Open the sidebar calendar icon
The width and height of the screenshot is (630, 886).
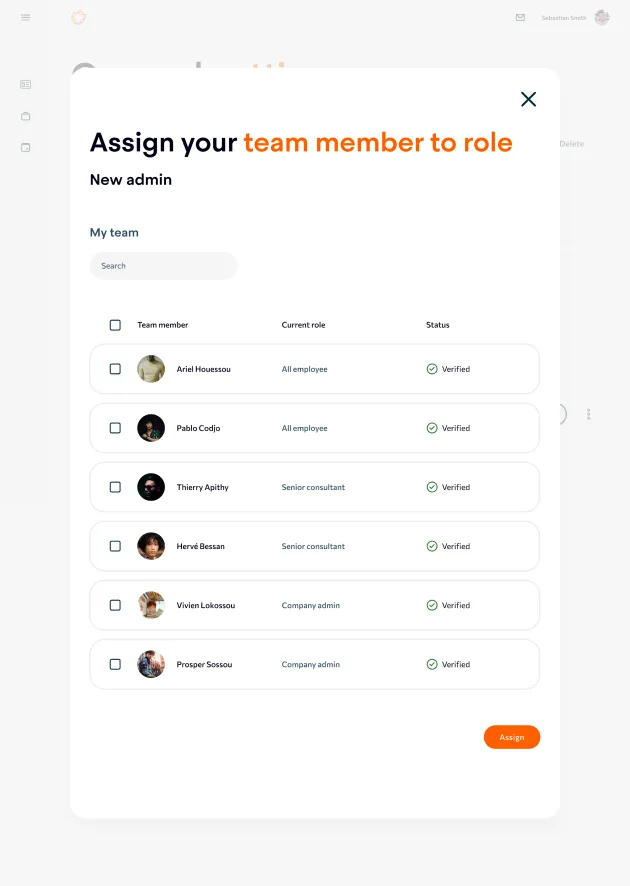(x=25, y=147)
